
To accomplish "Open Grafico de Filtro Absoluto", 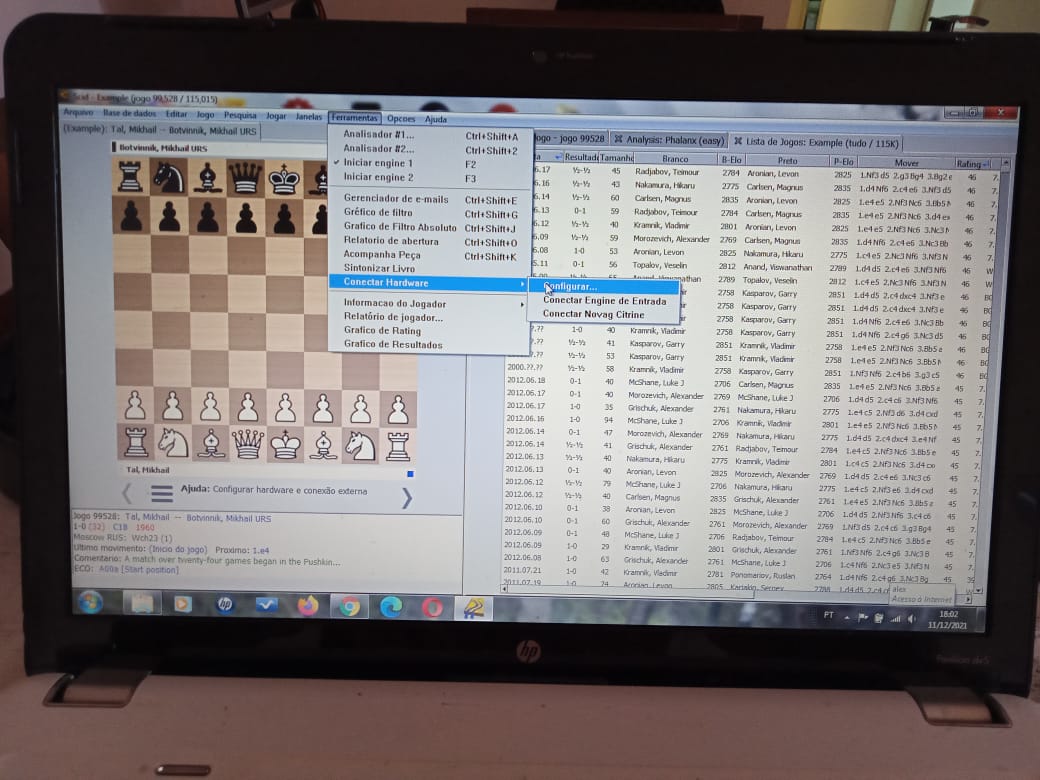I will (x=430, y=227).
